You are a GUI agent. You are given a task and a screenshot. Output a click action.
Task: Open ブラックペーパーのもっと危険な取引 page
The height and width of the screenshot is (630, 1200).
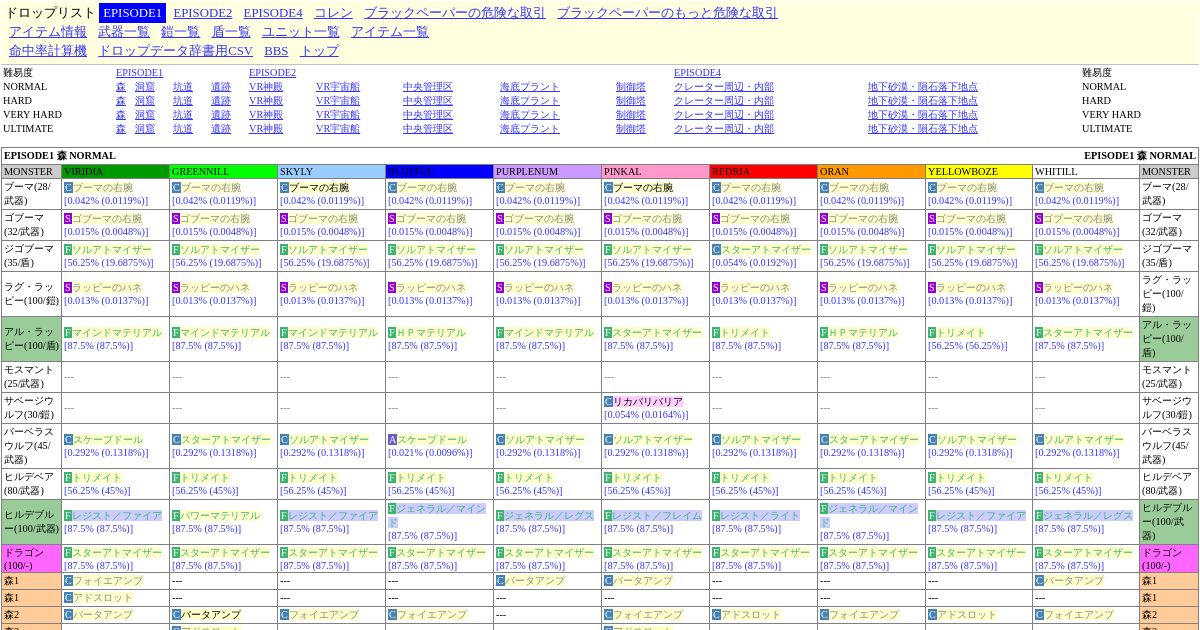coord(667,13)
